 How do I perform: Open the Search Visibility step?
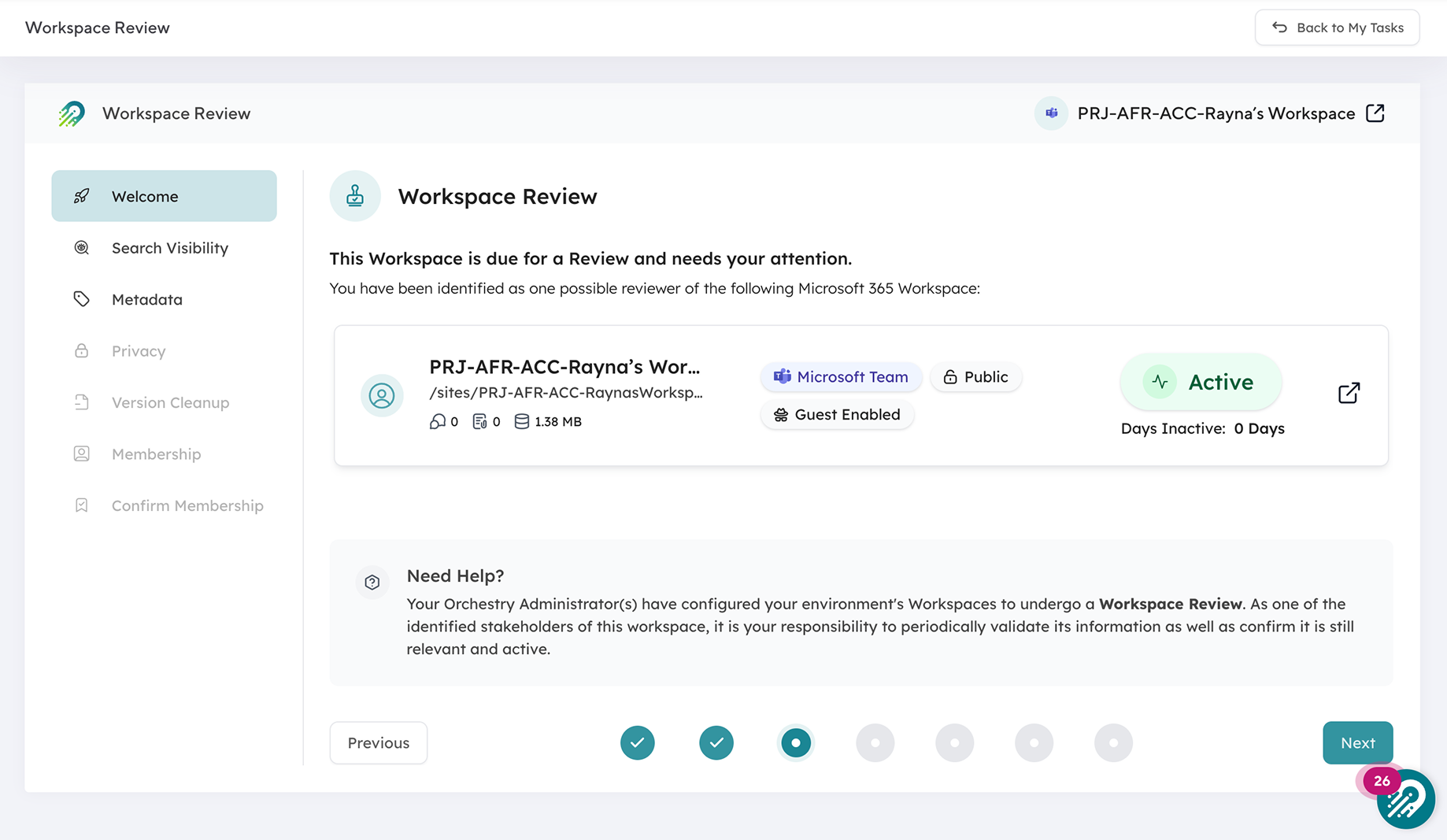[164, 248]
